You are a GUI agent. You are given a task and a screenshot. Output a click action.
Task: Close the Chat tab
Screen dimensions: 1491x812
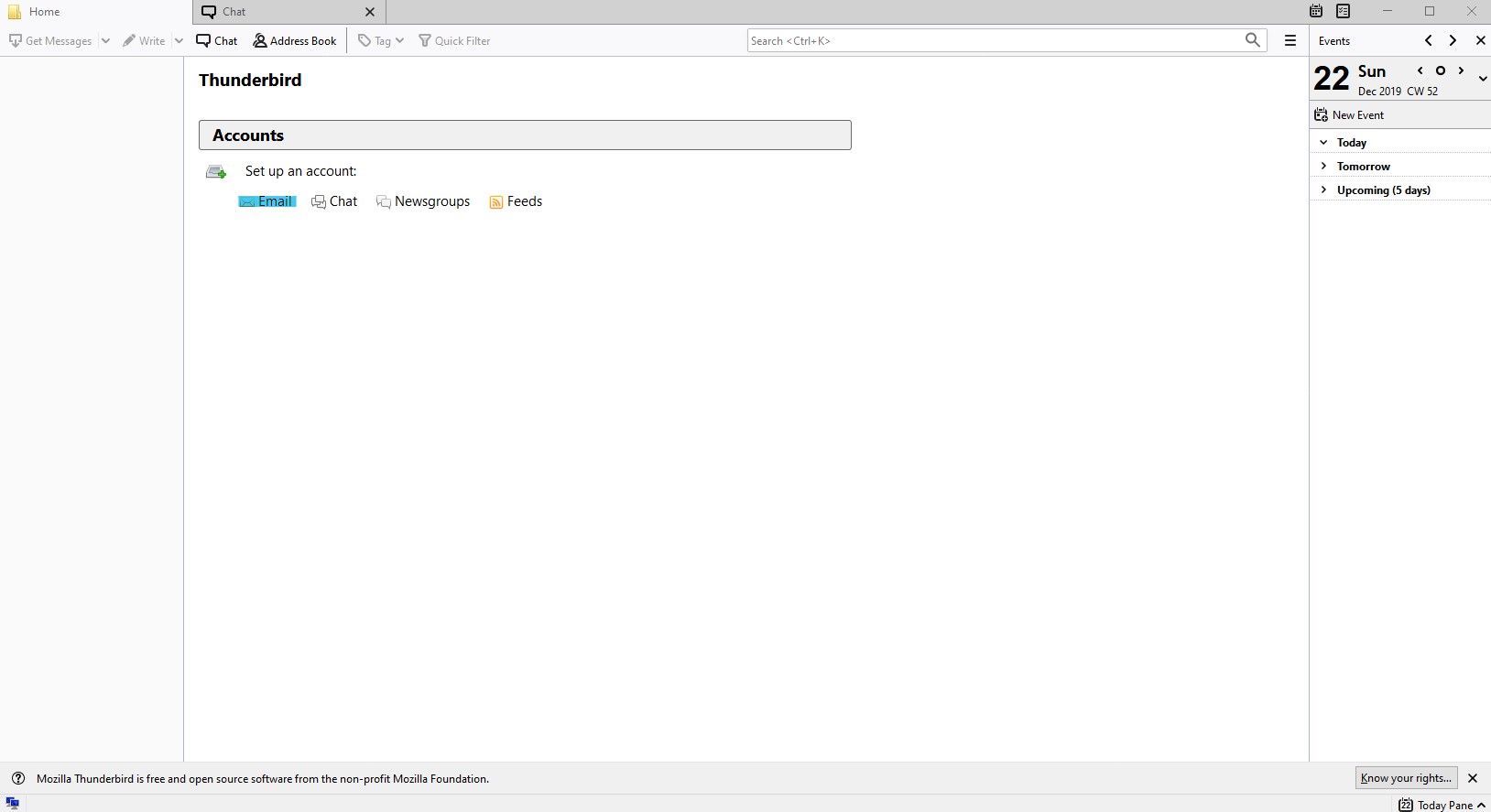click(x=370, y=12)
